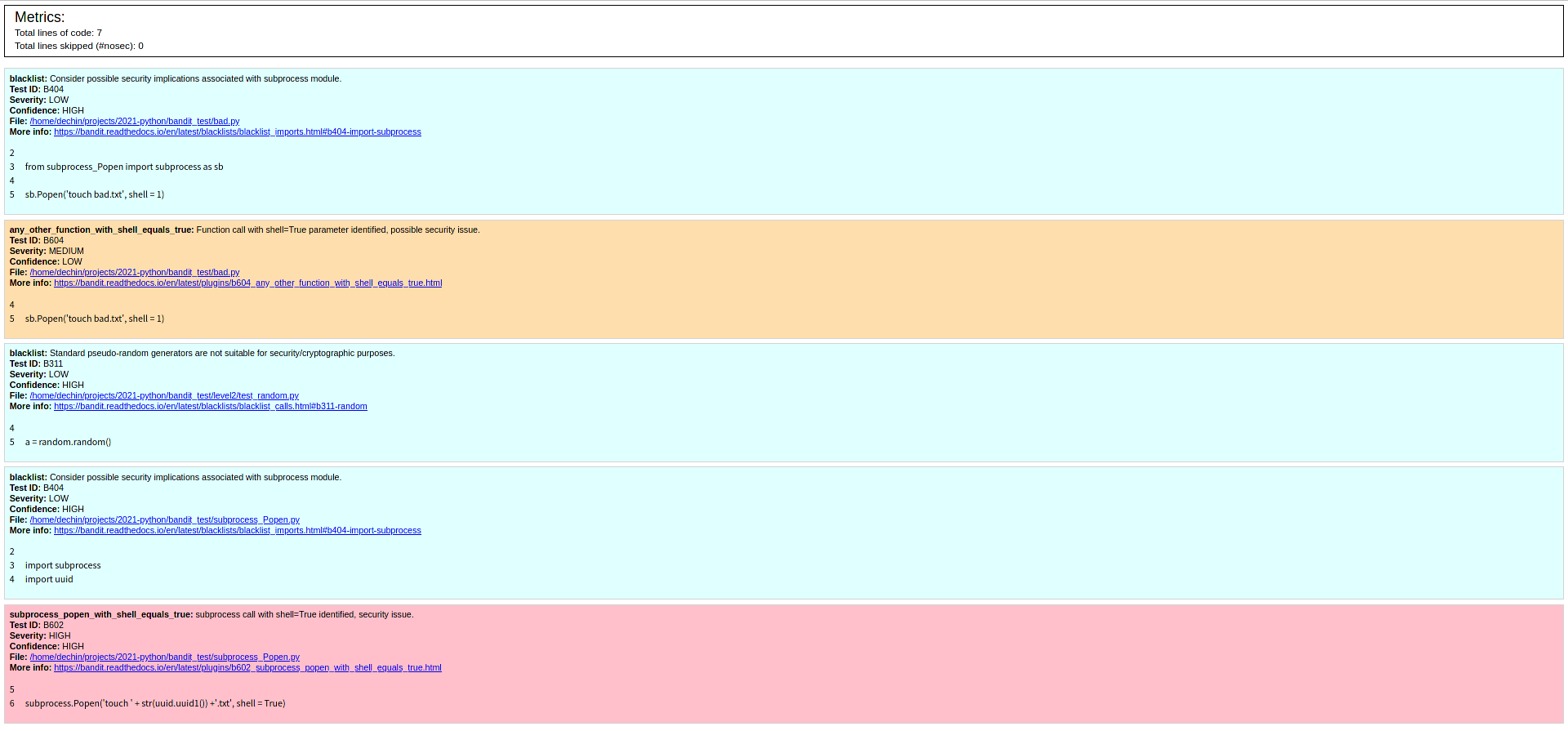Viewport: 1568px width, 731px height.
Task: Open the bad.py file link in the first B404 issue
Action: [135, 121]
